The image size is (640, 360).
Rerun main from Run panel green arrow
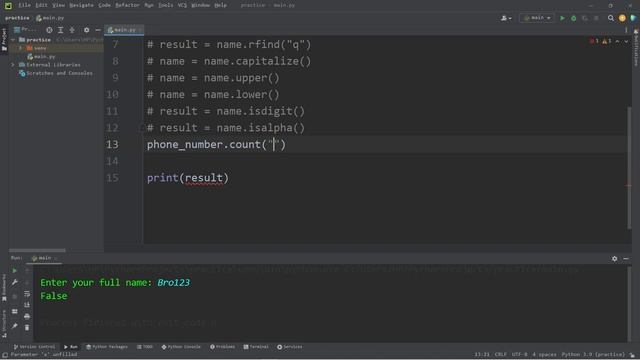(x=15, y=270)
